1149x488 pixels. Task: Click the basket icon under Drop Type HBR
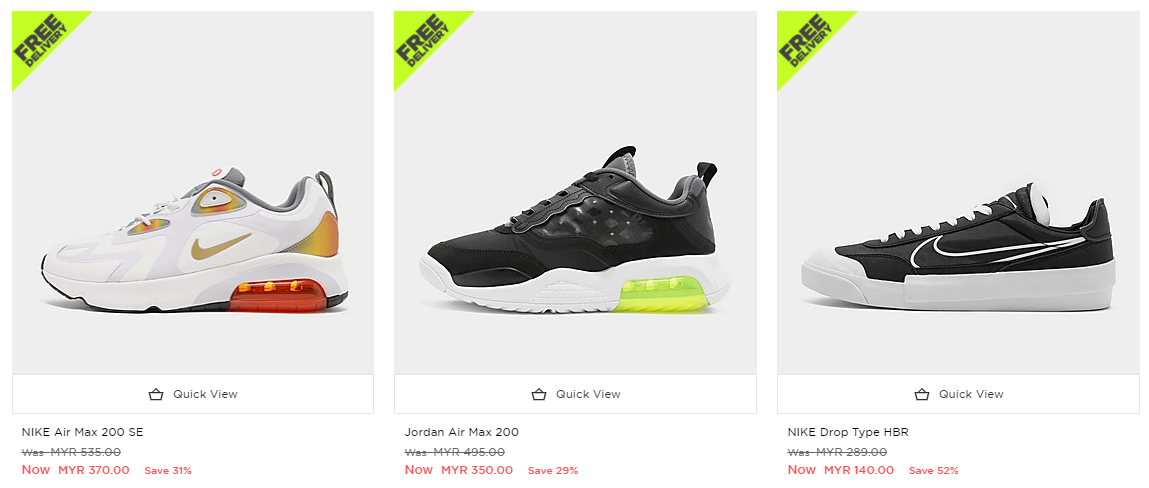coord(921,394)
